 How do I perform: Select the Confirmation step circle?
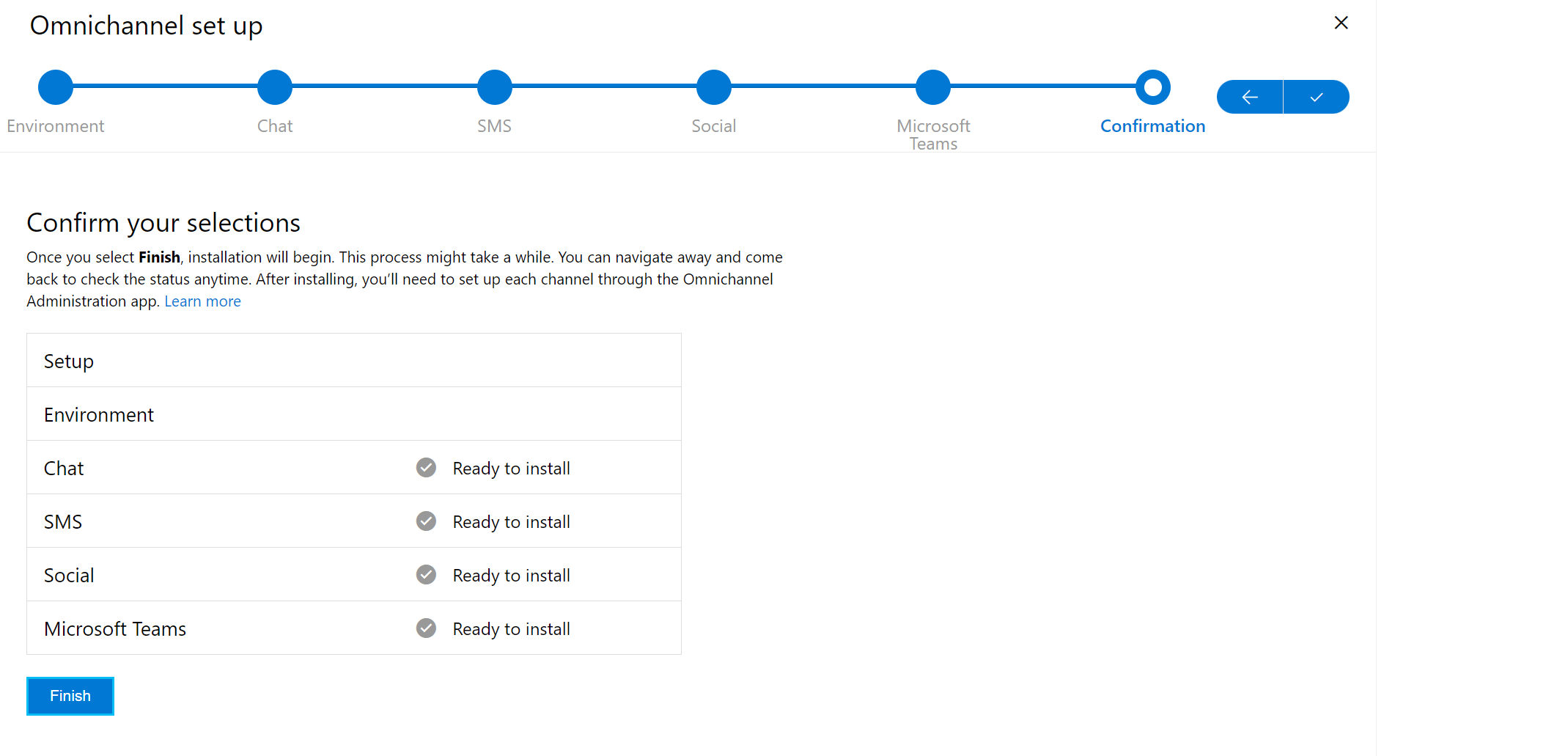click(1153, 87)
